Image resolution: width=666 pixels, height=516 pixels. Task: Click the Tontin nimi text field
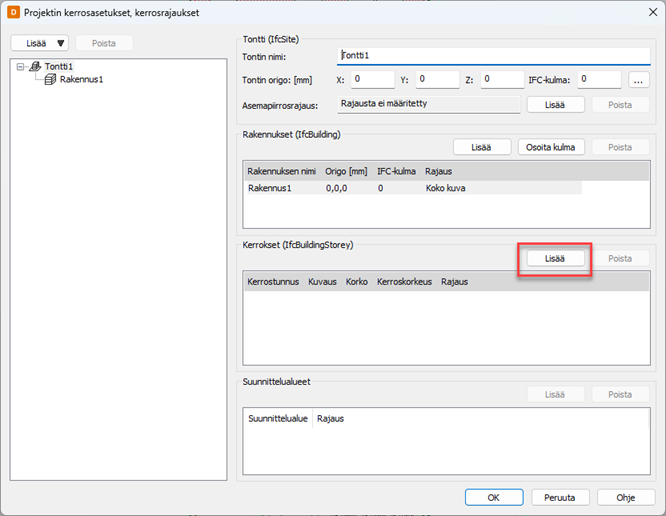point(493,57)
